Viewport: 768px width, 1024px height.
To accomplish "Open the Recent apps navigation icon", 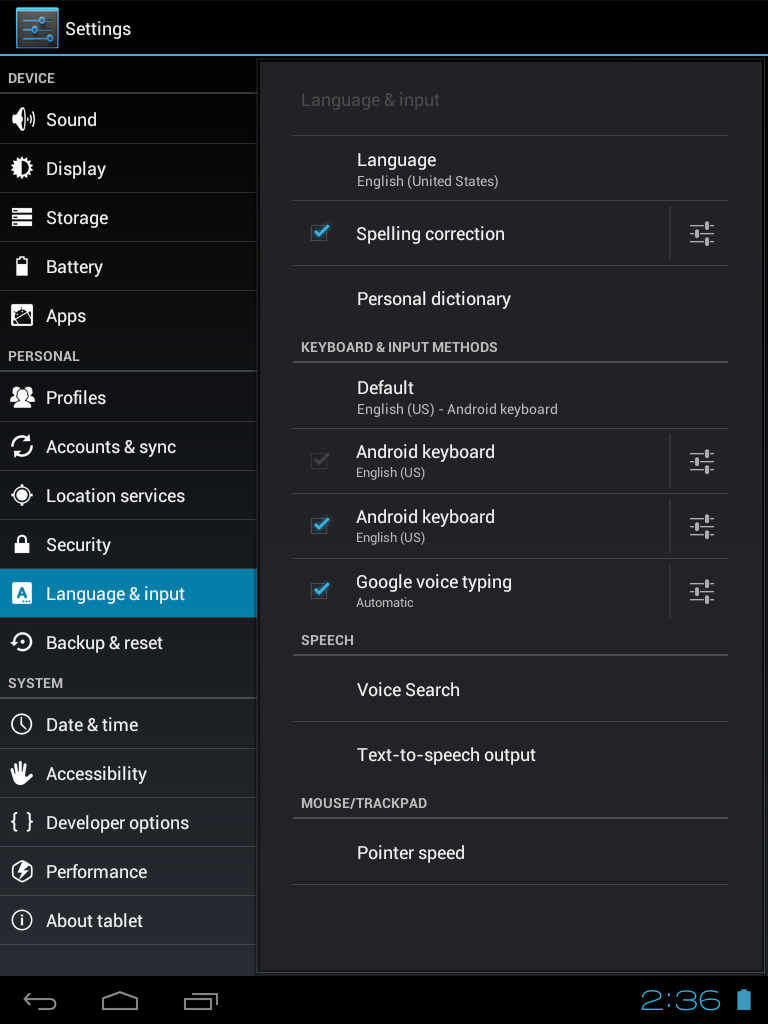I will (201, 1000).
